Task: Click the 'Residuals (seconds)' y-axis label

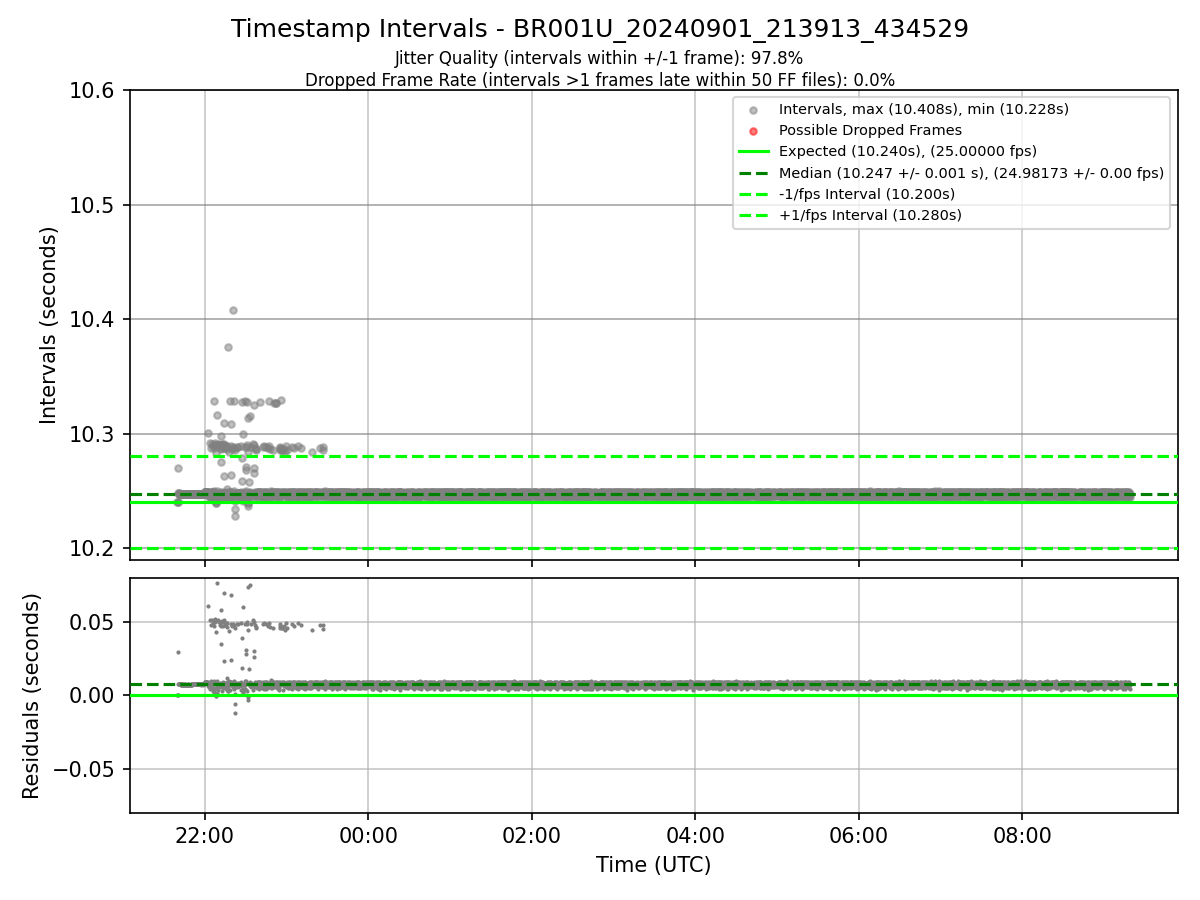Action: (x=32, y=696)
